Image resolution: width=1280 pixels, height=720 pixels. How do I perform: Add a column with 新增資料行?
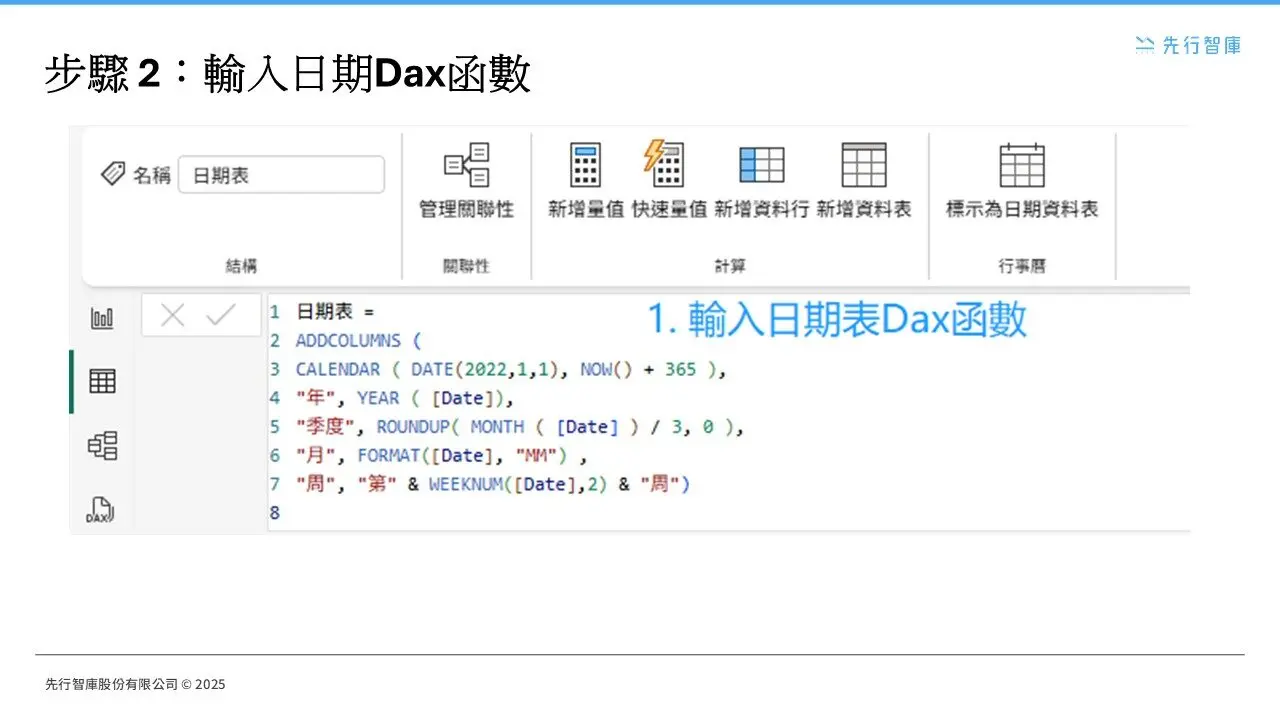761,166
